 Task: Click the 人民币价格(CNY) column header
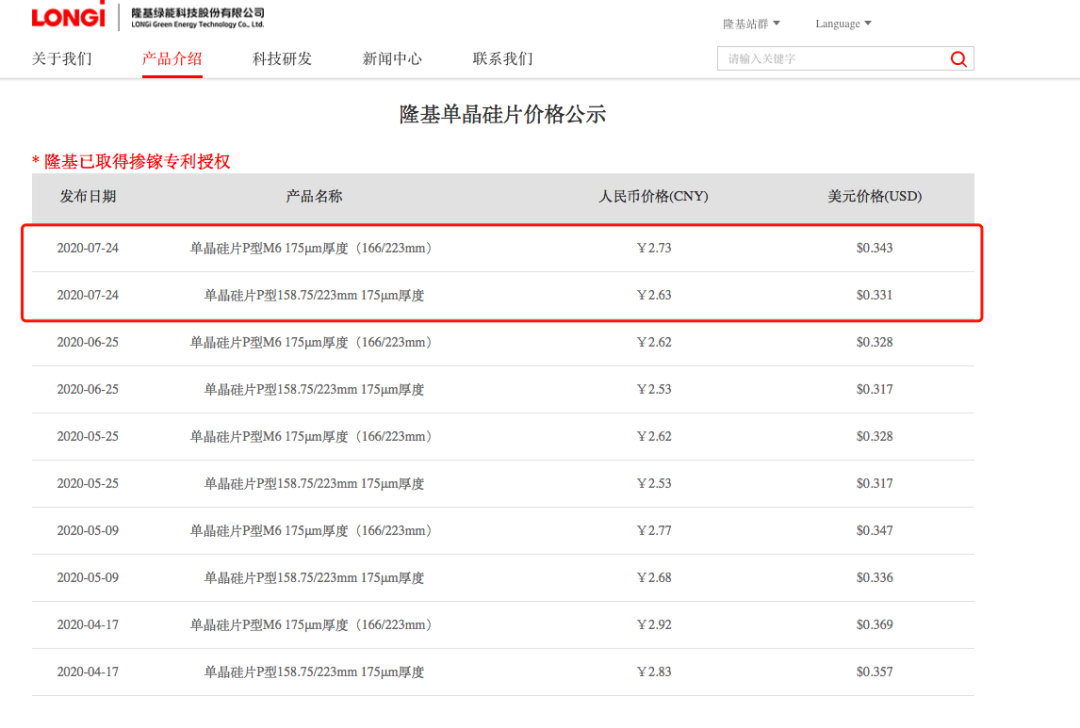point(654,196)
